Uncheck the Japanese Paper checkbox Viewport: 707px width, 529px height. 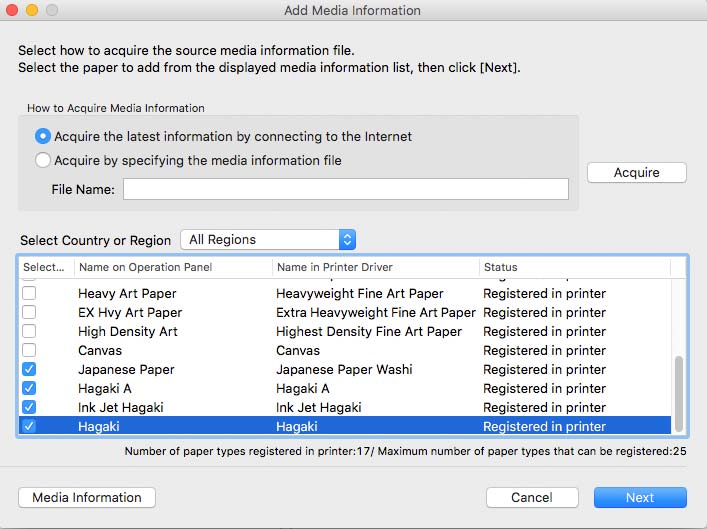point(29,369)
